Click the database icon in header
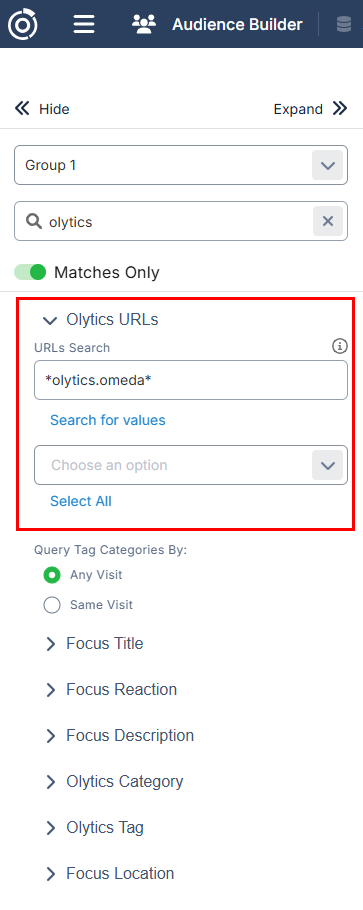The height and width of the screenshot is (910, 363). point(344,24)
